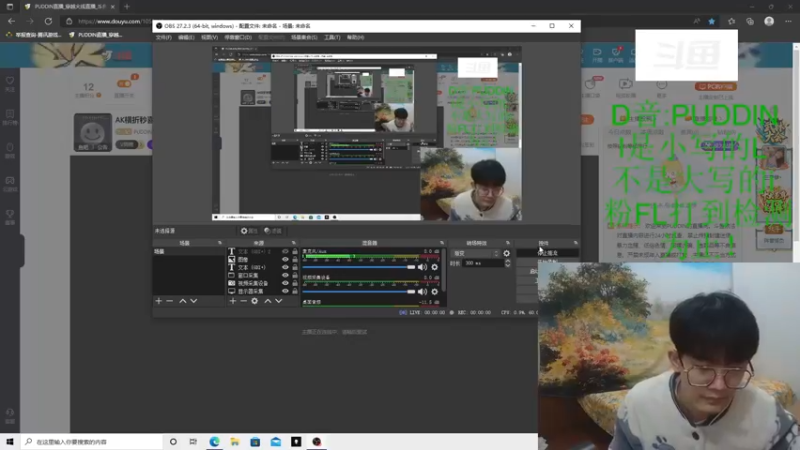Open Task View from the taskbar
800x450 pixels.
point(193,442)
